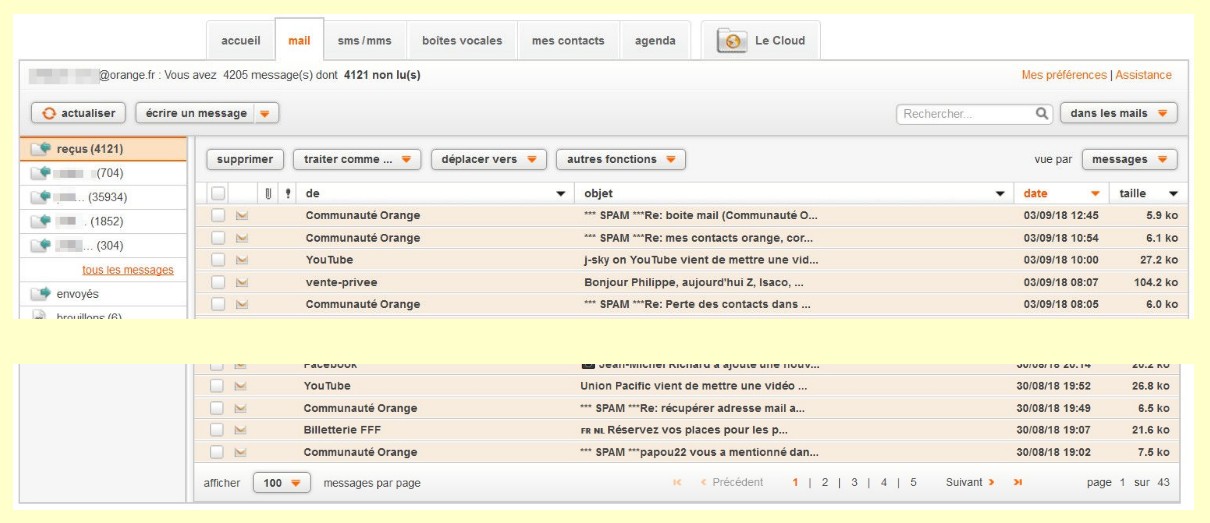Click the attachment paperclip column icon
The width and height of the screenshot is (1210, 523).
[267, 193]
